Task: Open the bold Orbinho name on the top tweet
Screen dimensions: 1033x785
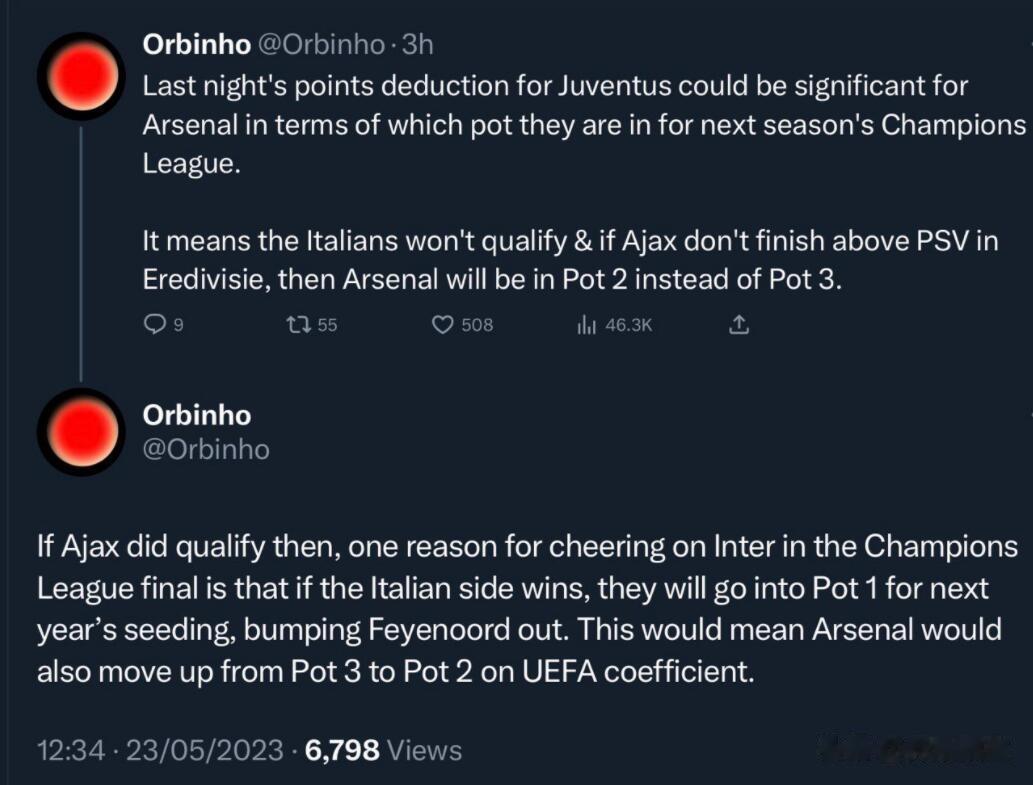Action: tap(196, 45)
